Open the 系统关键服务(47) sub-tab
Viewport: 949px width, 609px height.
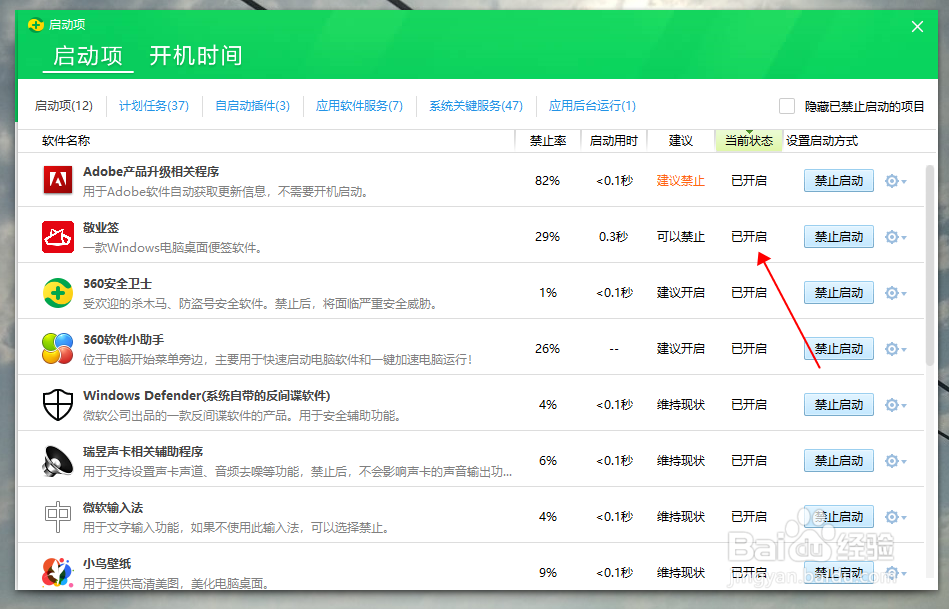tap(476, 106)
